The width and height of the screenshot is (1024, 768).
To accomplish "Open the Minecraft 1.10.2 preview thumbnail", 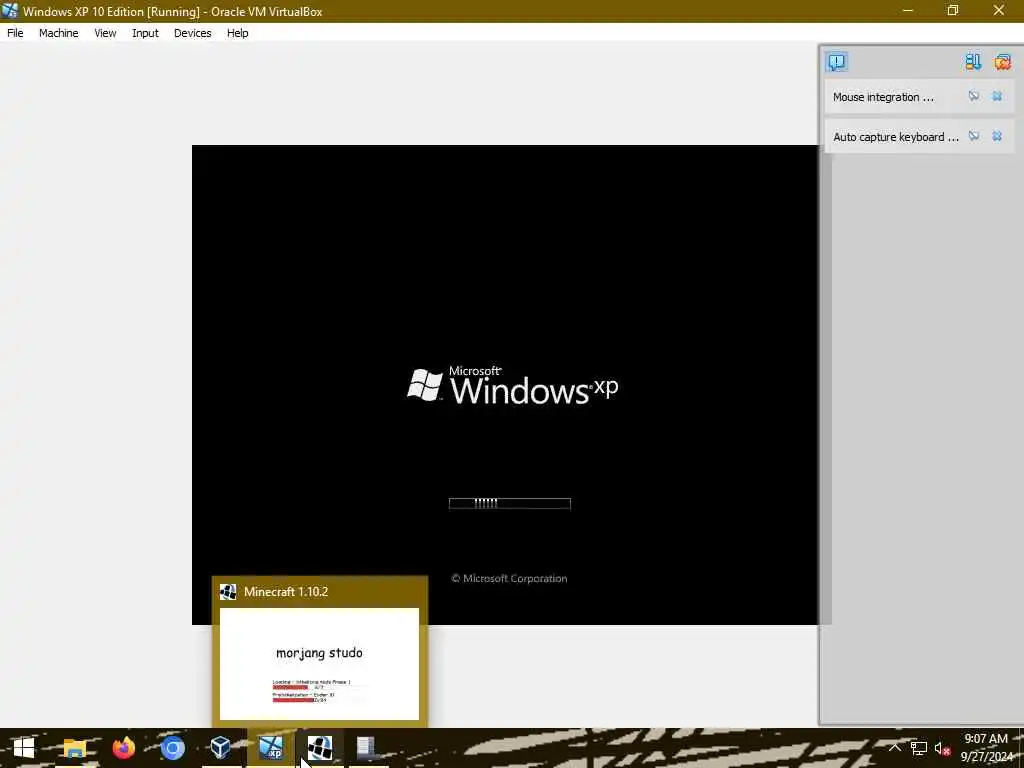I will (319, 664).
